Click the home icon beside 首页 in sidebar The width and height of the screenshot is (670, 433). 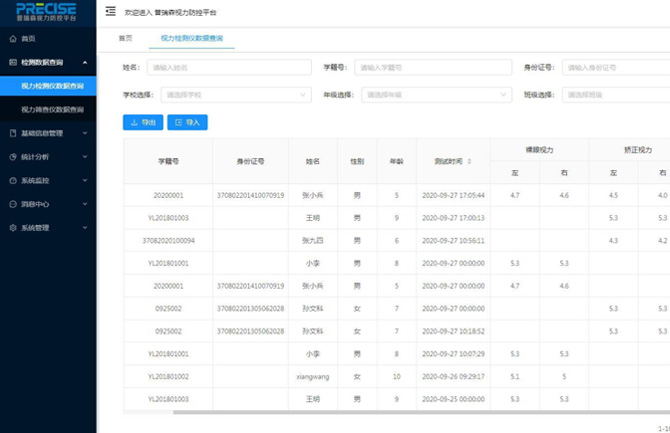[12, 39]
